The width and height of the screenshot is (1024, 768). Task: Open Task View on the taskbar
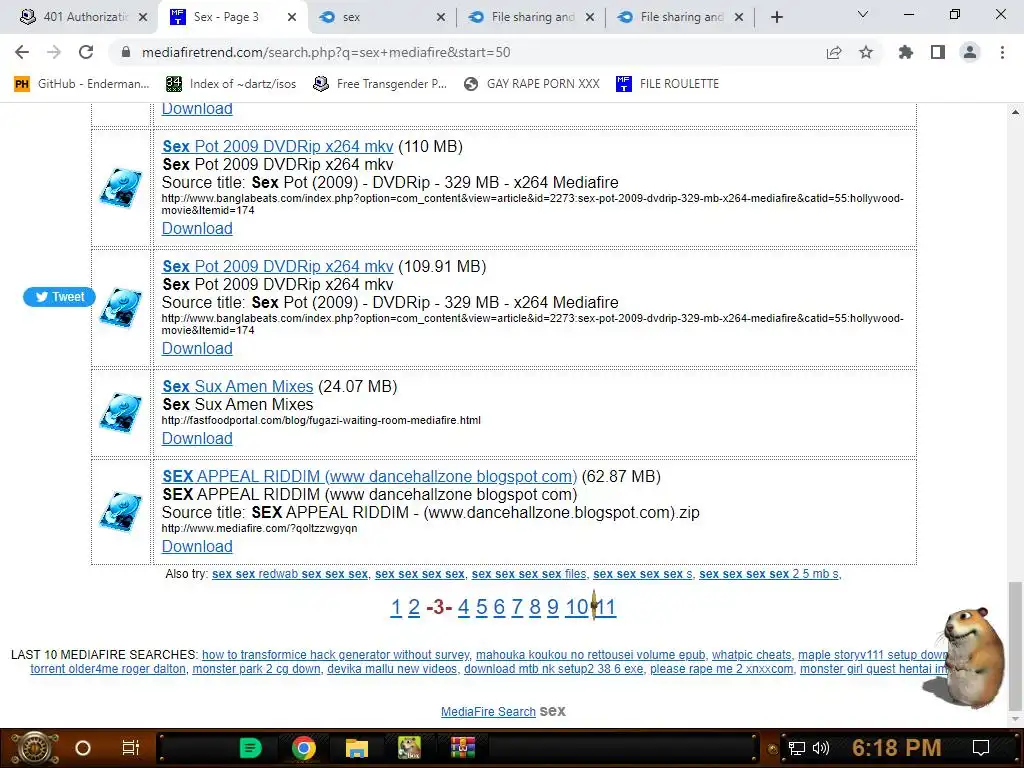[131, 748]
